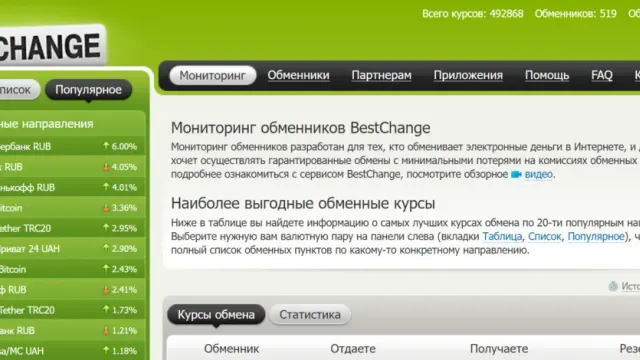Select the Bitcoin 2.43% direction row

[72, 269]
